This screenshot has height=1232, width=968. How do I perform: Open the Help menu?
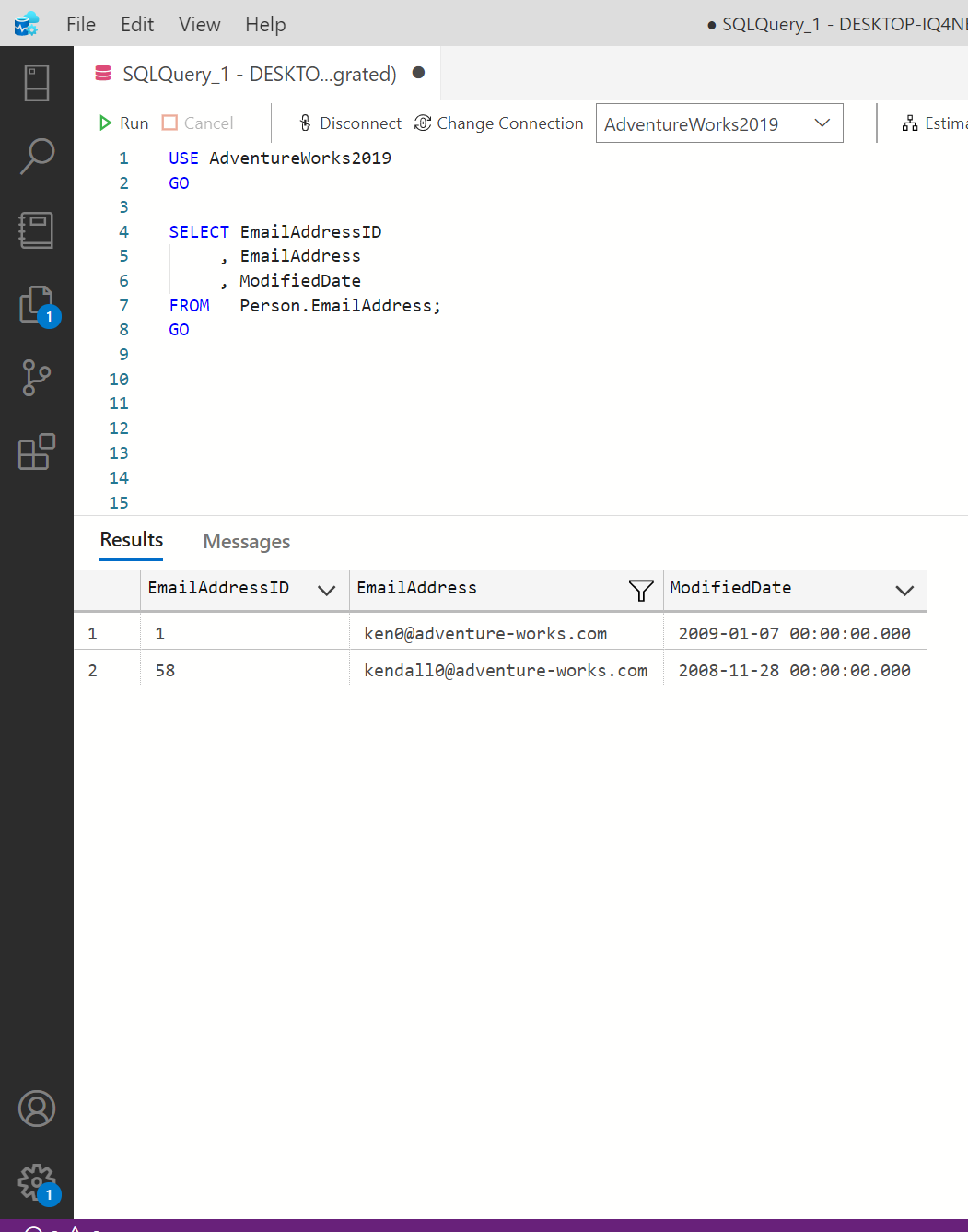click(x=265, y=24)
